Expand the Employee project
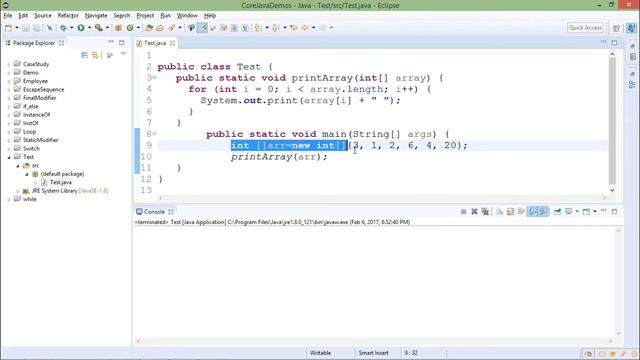The image size is (640, 360). tap(9, 81)
